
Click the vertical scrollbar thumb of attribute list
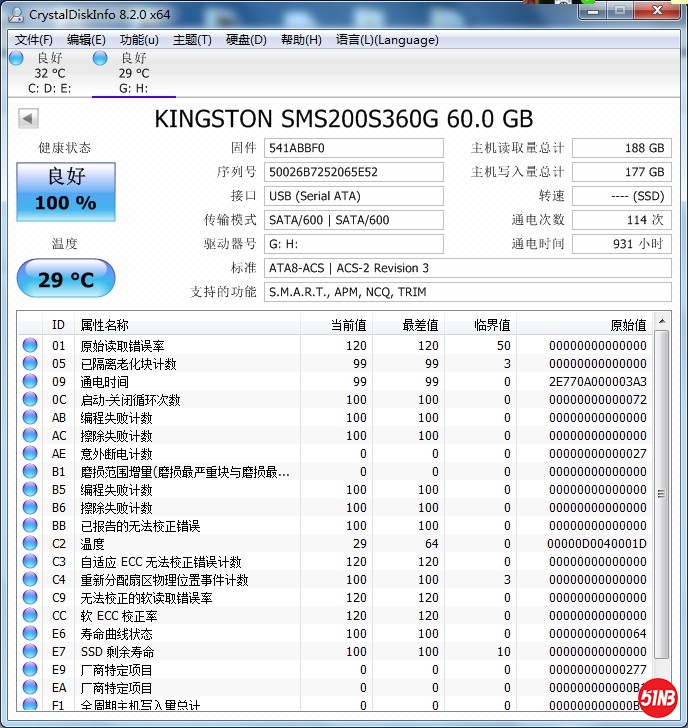662,494
